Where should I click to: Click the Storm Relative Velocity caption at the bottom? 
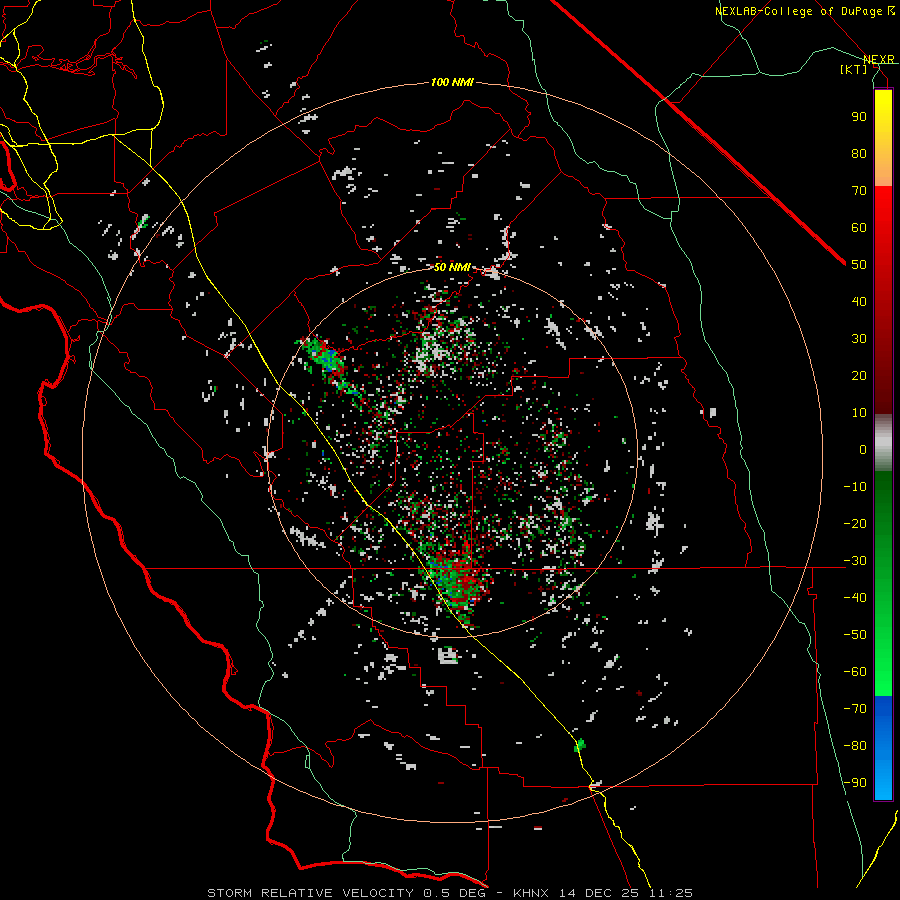(x=449, y=893)
